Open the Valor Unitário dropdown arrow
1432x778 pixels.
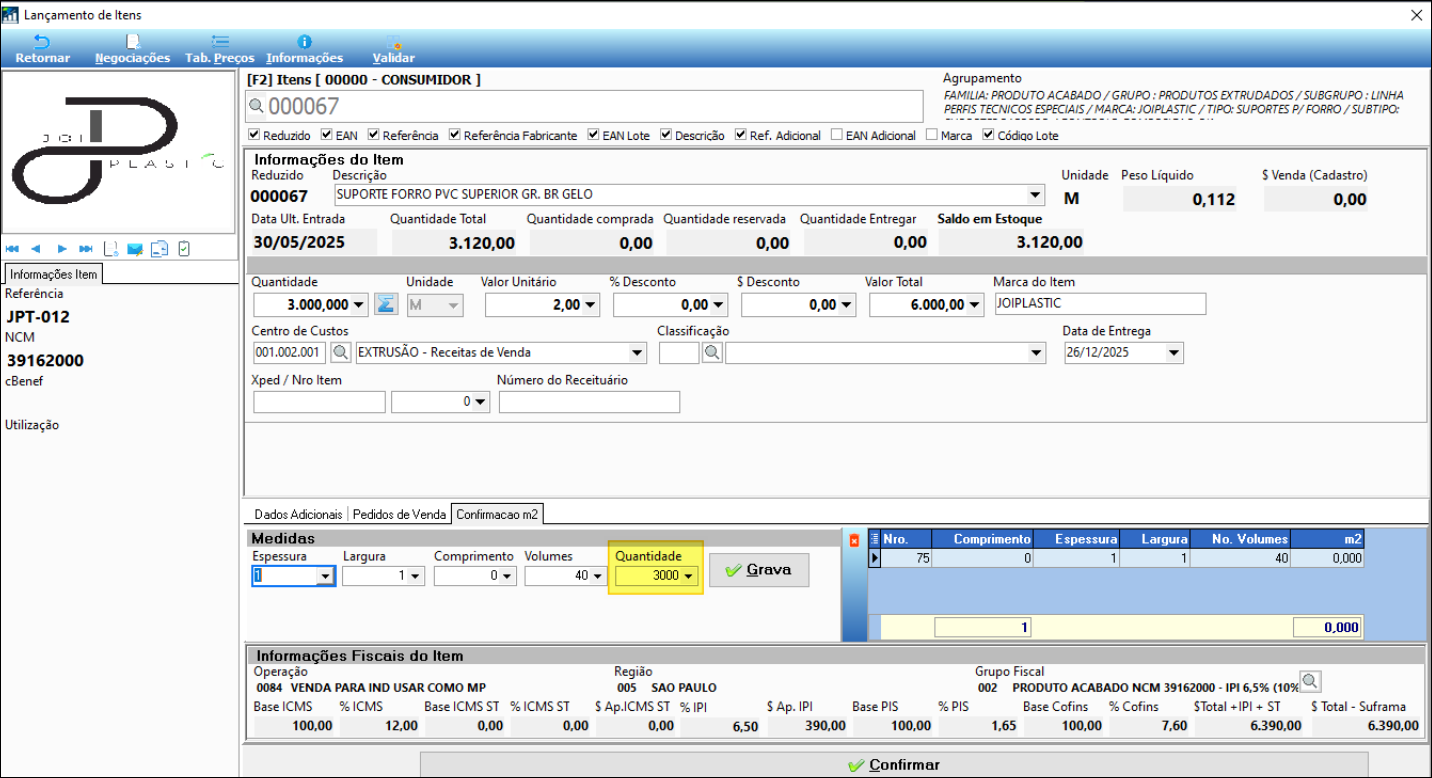pyautogui.click(x=590, y=305)
